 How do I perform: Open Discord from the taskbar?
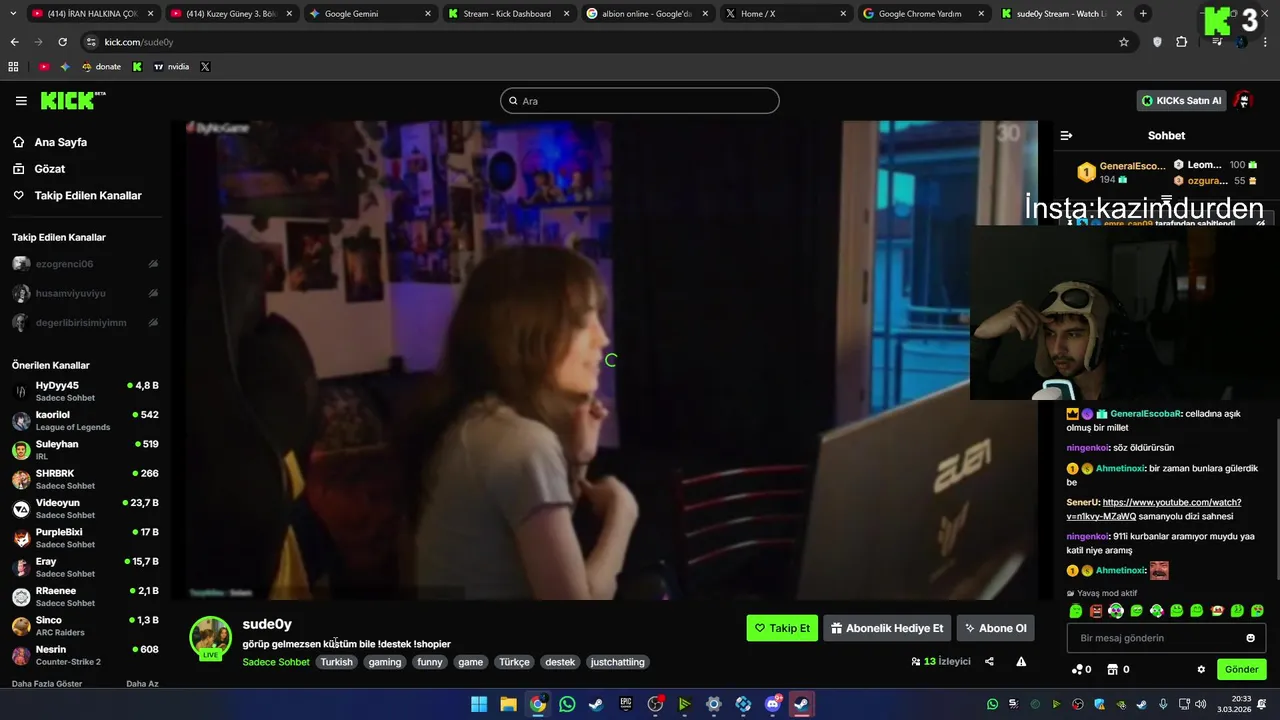click(x=772, y=704)
